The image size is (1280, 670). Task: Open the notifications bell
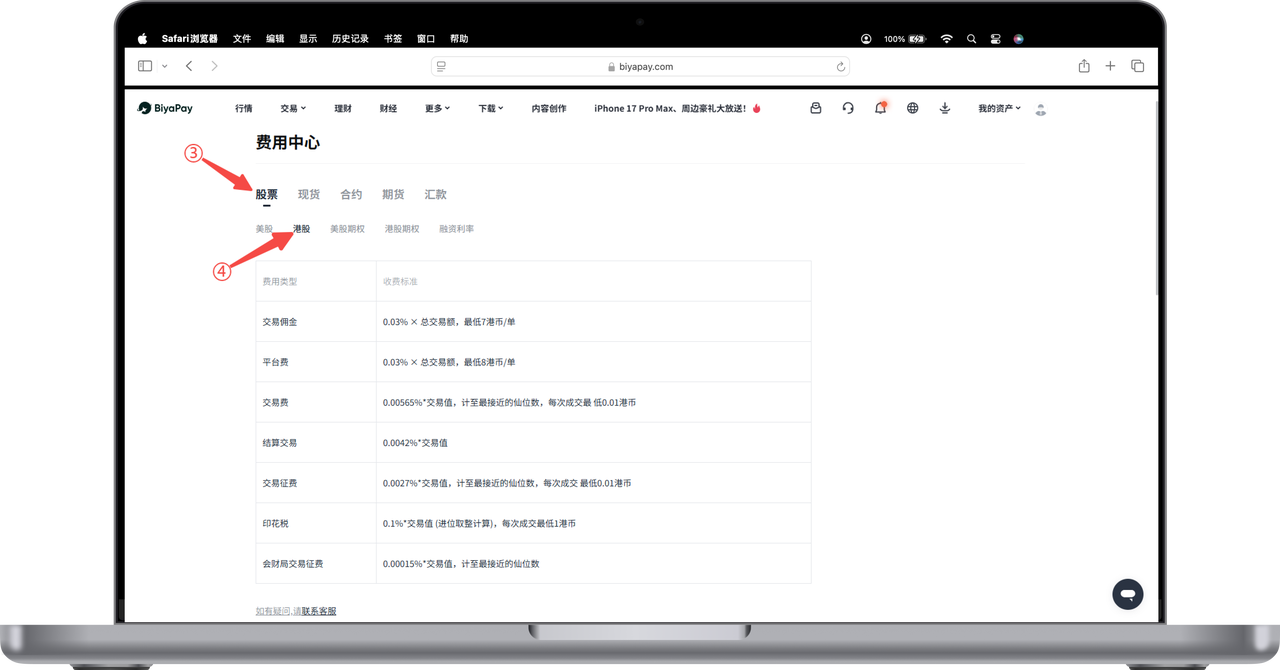click(x=880, y=108)
